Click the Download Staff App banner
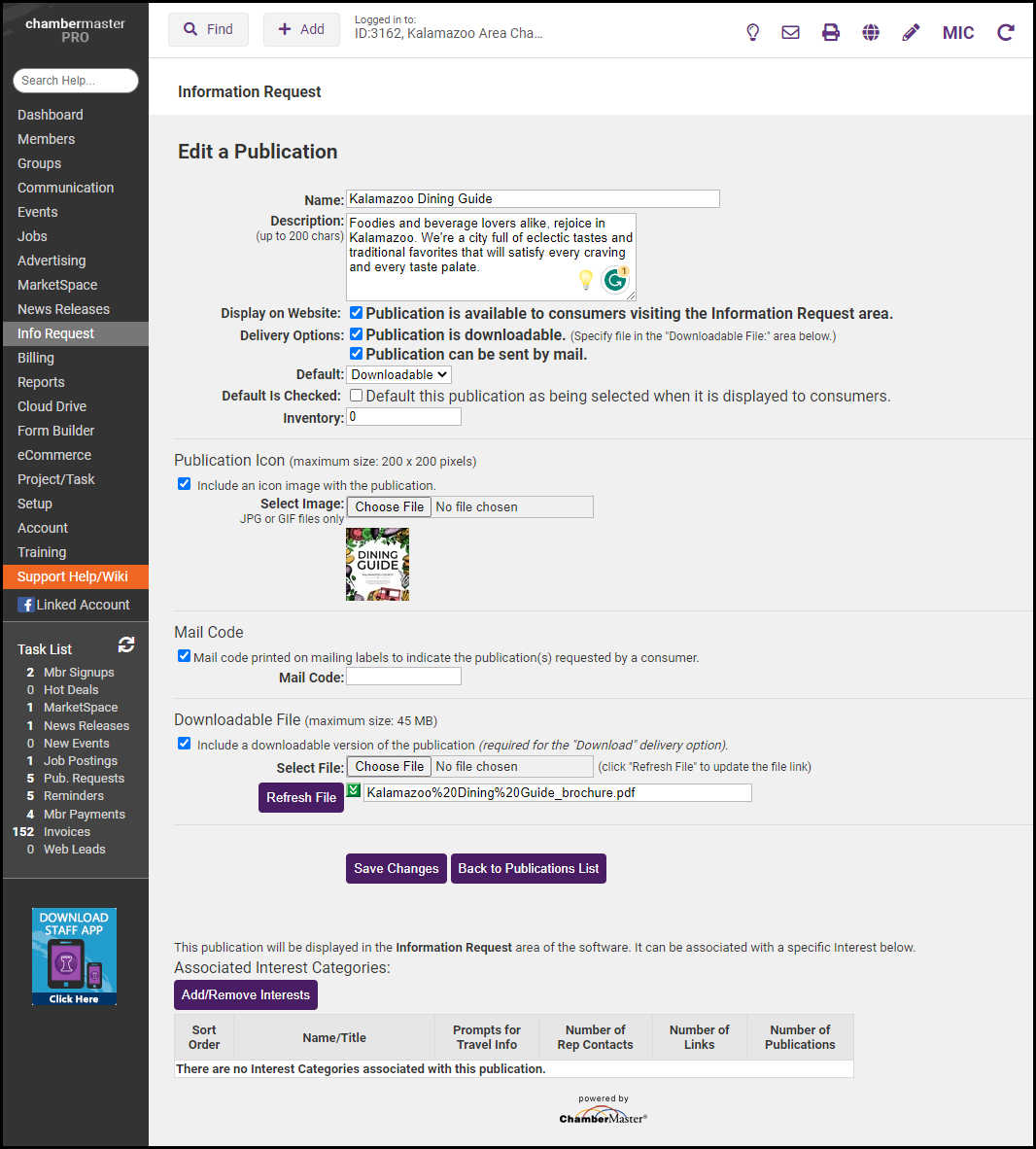Image resolution: width=1036 pixels, height=1149 pixels. (x=74, y=957)
